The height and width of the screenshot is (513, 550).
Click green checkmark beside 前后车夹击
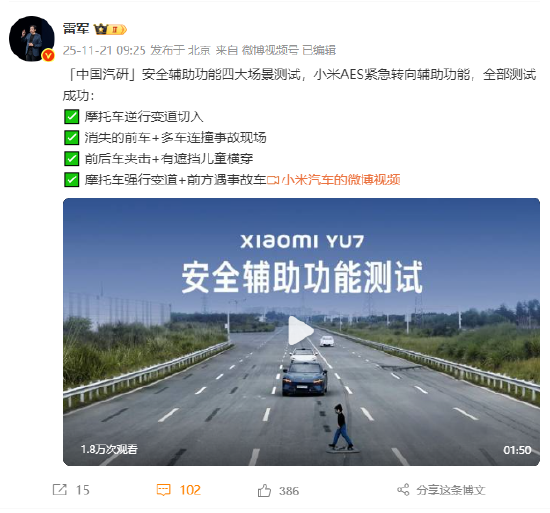click(71, 158)
